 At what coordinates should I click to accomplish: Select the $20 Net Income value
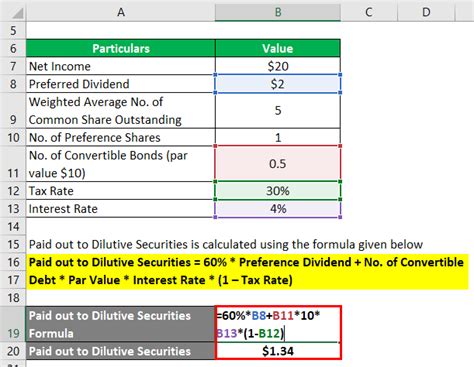coord(278,66)
